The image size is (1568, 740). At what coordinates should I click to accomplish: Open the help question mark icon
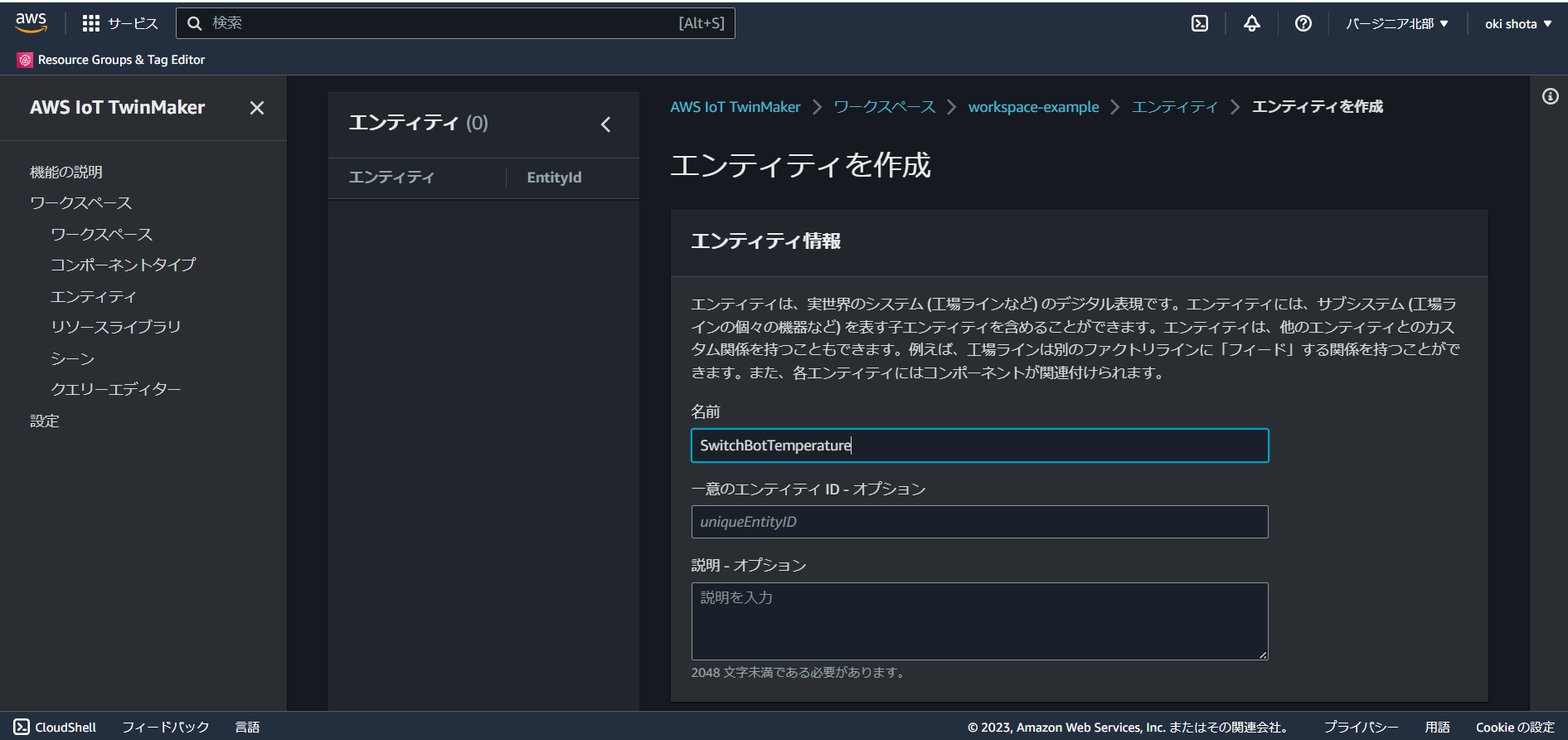pyautogui.click(x=1303, y=23)
